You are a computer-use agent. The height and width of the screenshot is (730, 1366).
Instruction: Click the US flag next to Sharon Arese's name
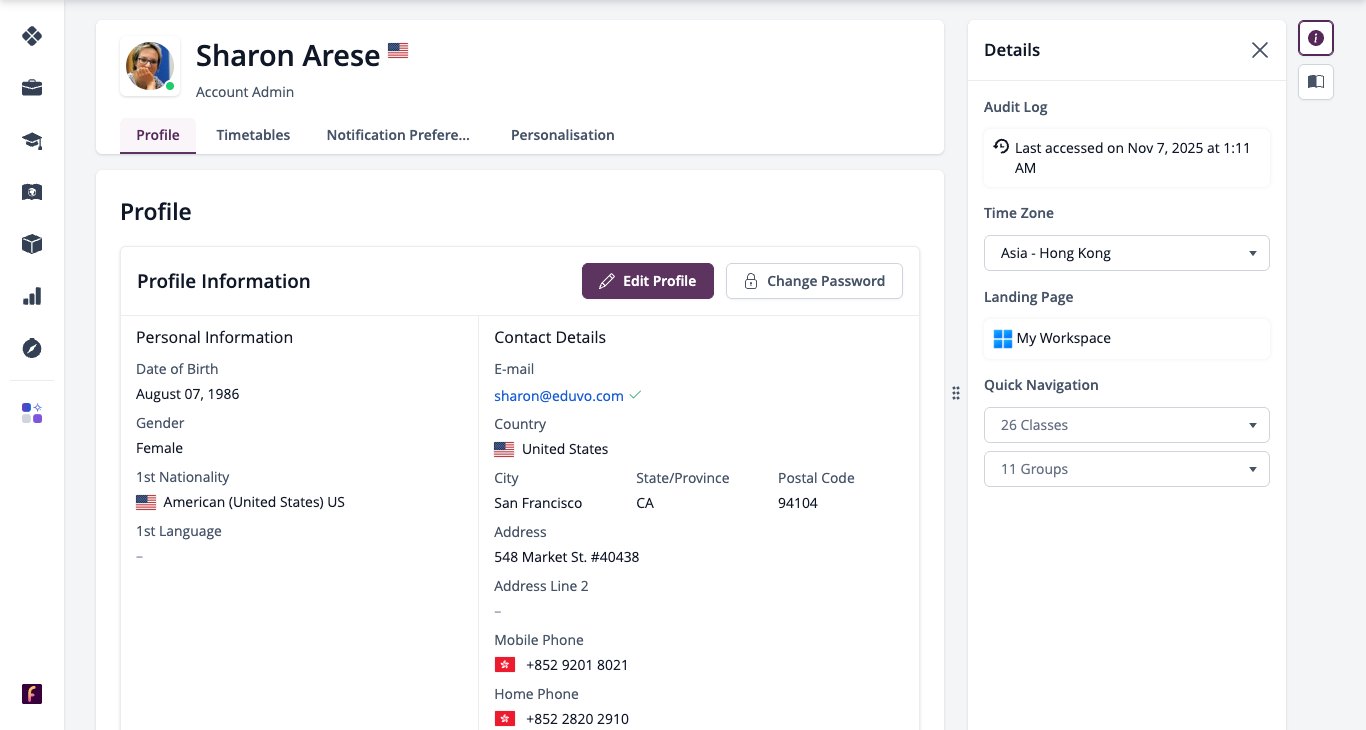pos(398,50)
